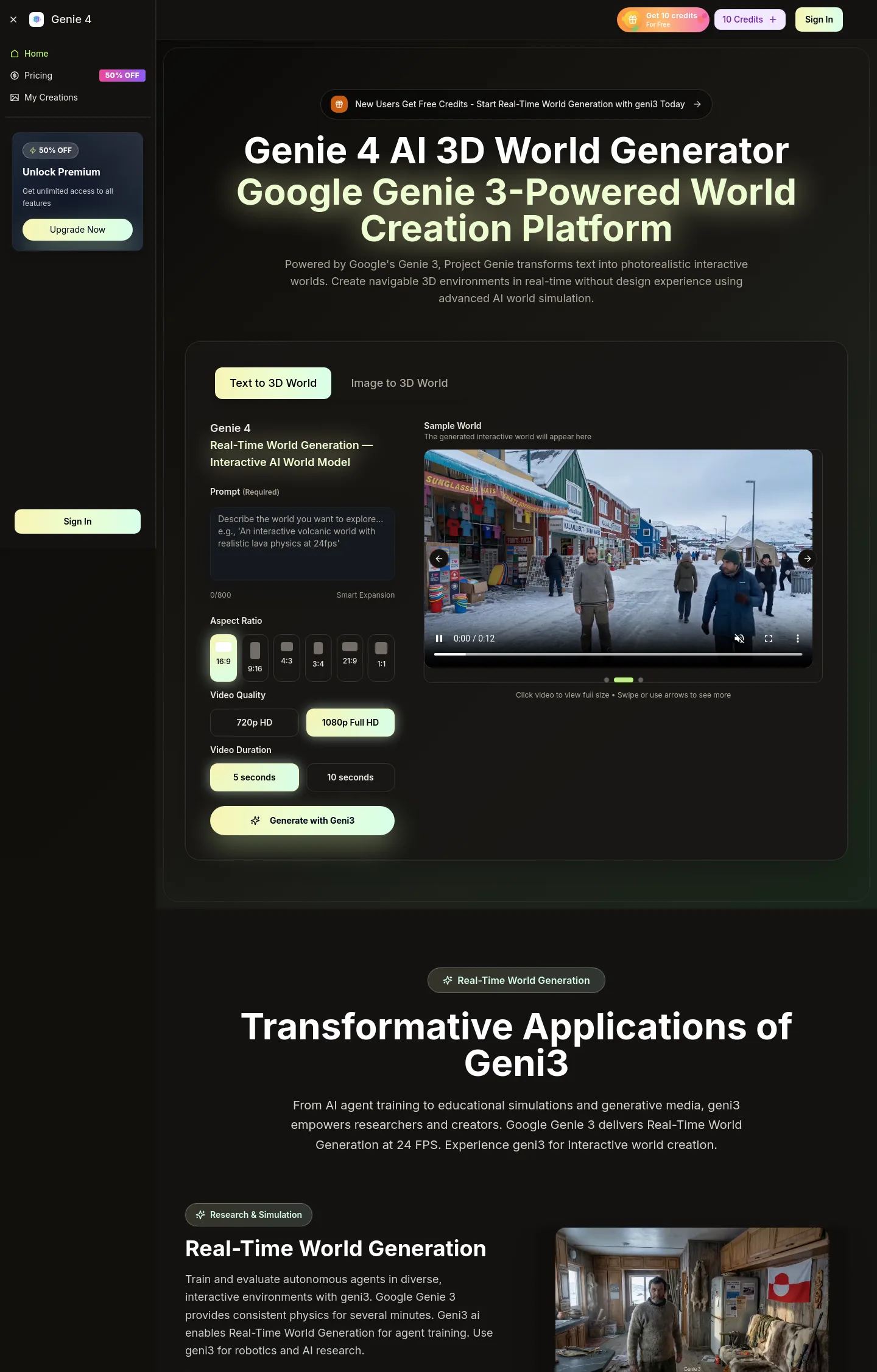Select the 9:16 aspect ratio

255,658
